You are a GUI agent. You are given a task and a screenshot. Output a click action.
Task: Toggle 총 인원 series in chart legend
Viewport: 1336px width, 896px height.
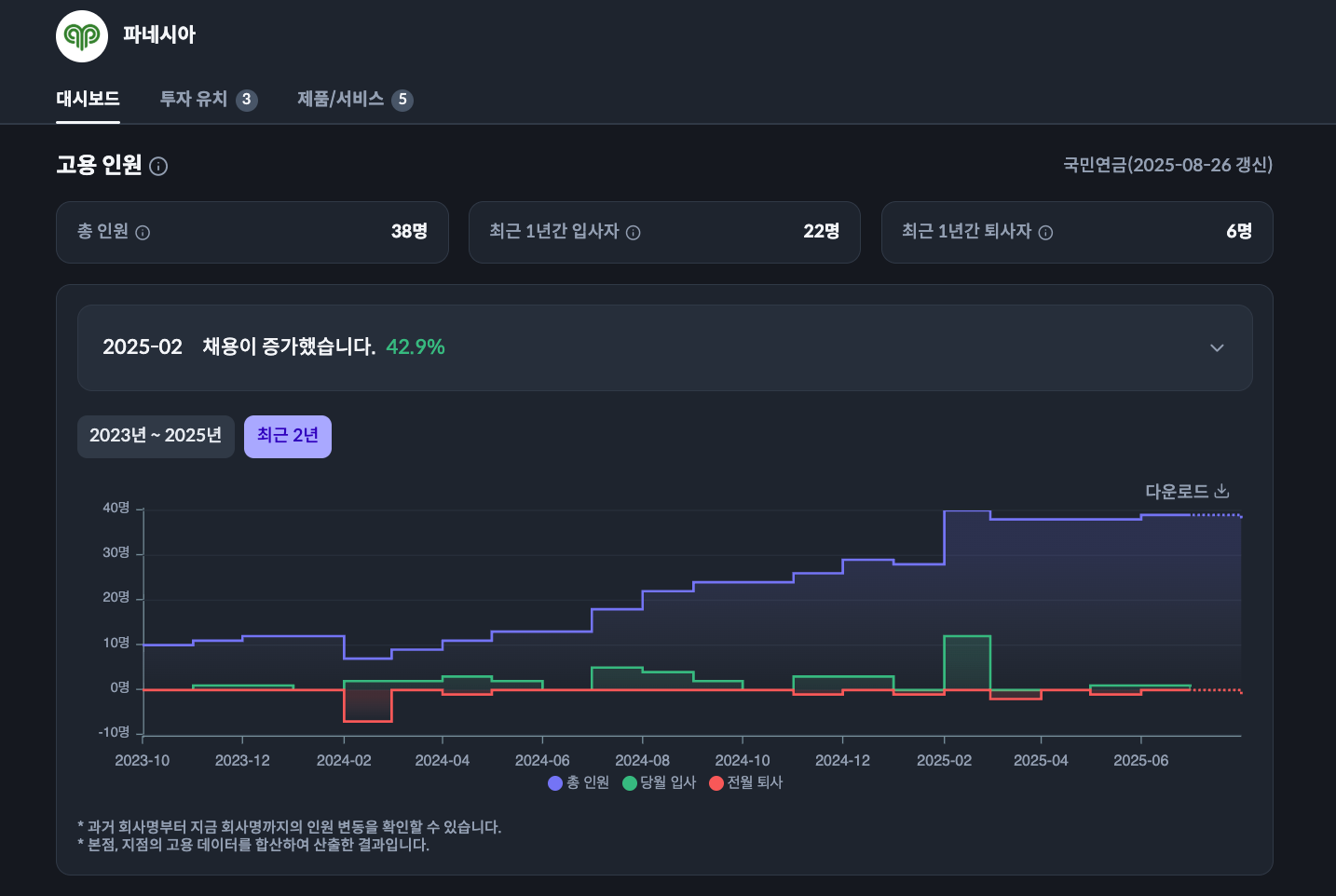point(579,783)
